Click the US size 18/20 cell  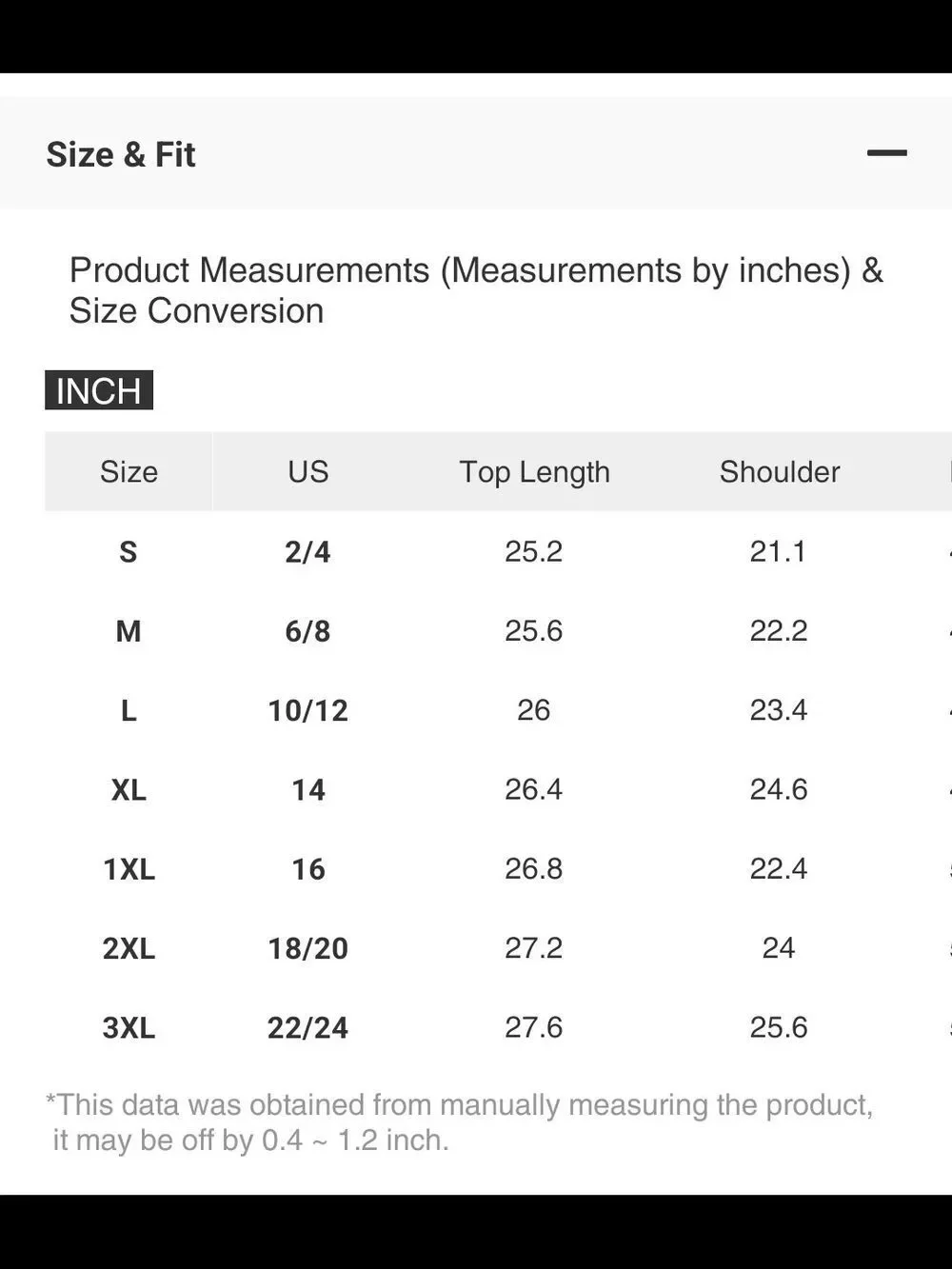pyautogui.click(x=307, y=948)
